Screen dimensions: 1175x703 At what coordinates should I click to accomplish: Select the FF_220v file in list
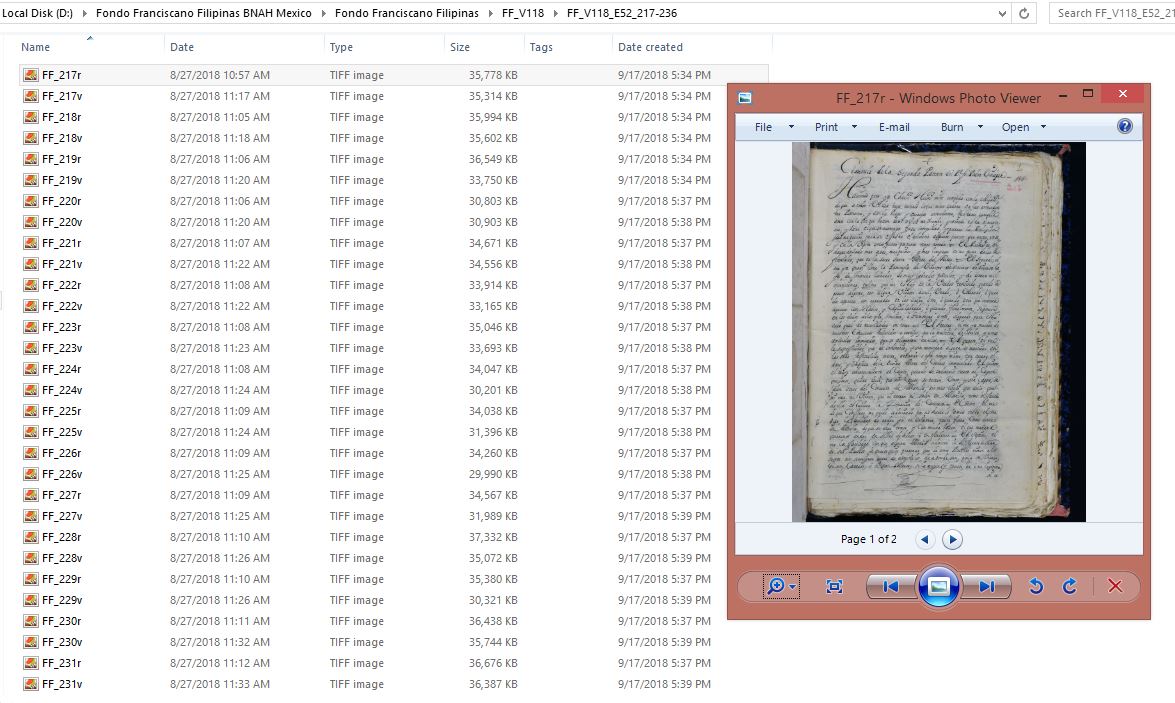point(62,222)
